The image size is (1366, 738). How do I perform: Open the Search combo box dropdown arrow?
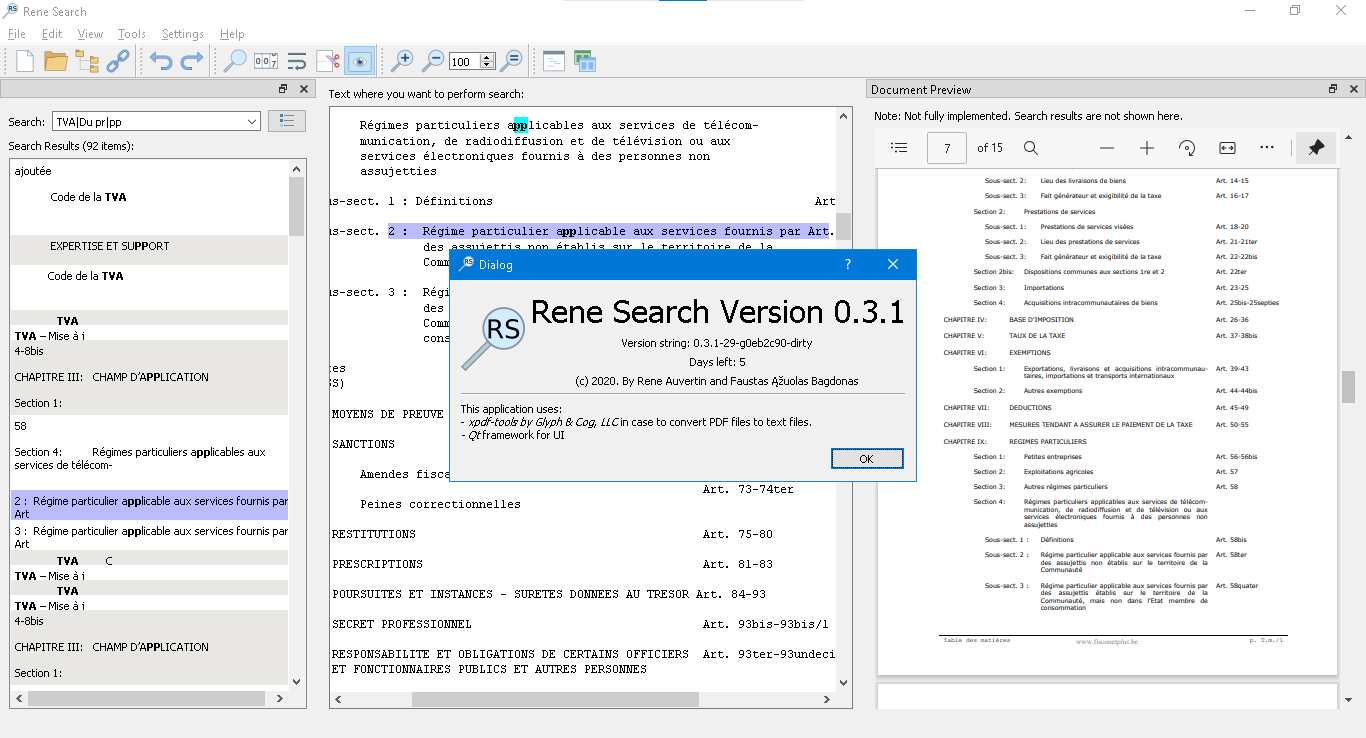tap(252, 122)
